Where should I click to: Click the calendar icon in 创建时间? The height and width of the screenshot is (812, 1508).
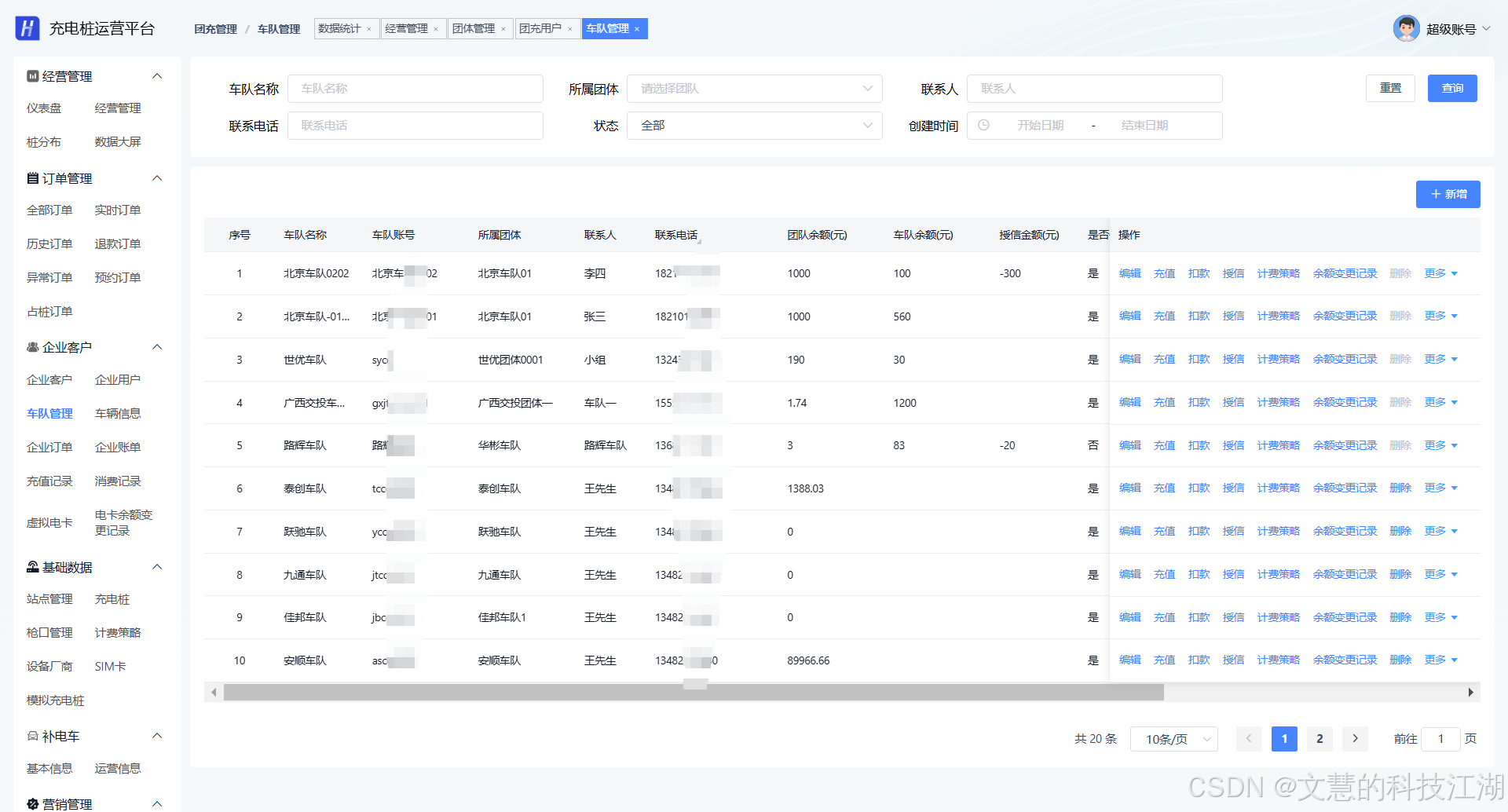983,126
